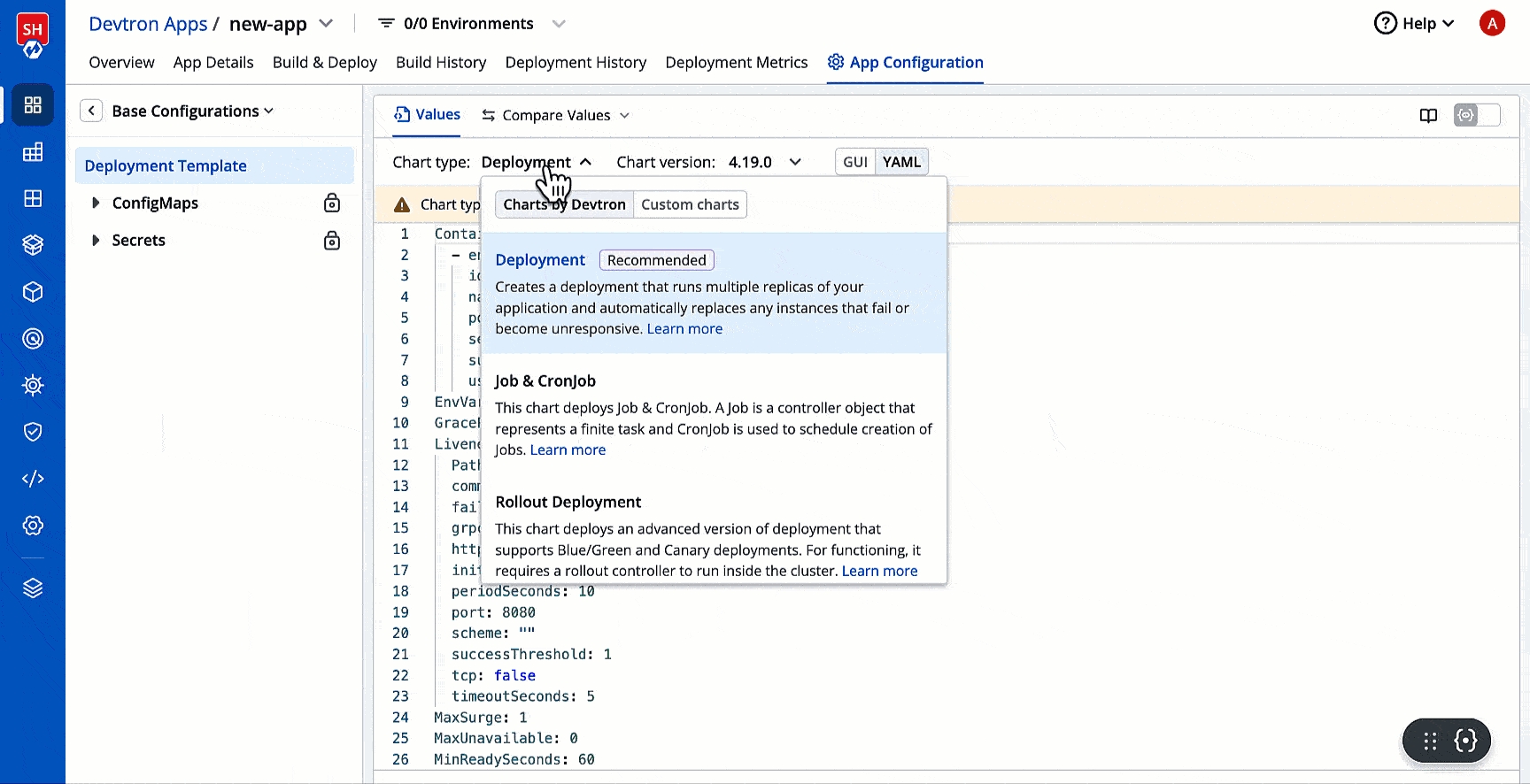Open Learn more link for Rollout Deployment
1530x784 pixels.
coord(879,572)
